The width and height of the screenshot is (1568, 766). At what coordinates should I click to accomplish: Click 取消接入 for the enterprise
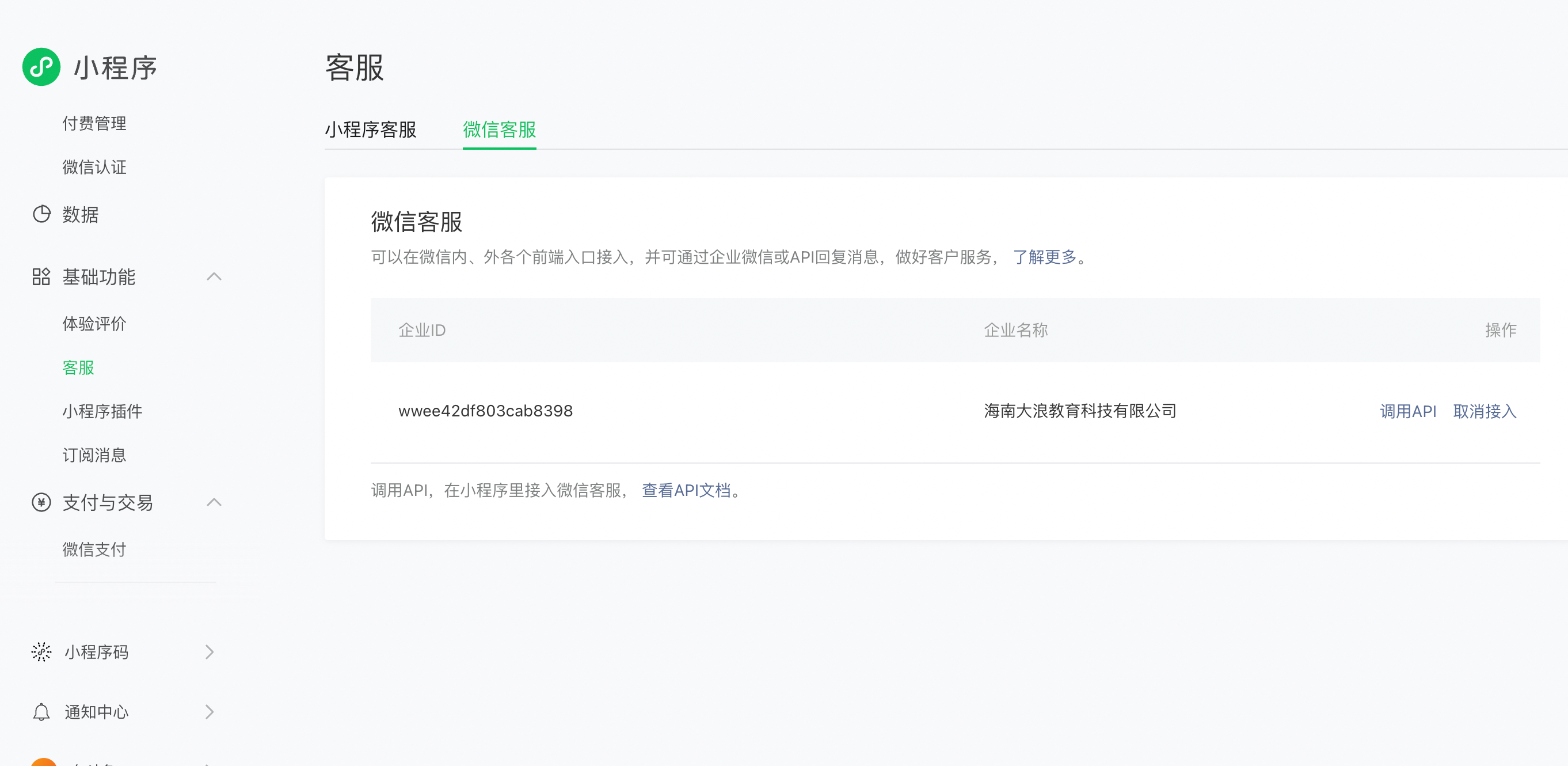[x=1484, y=412]
